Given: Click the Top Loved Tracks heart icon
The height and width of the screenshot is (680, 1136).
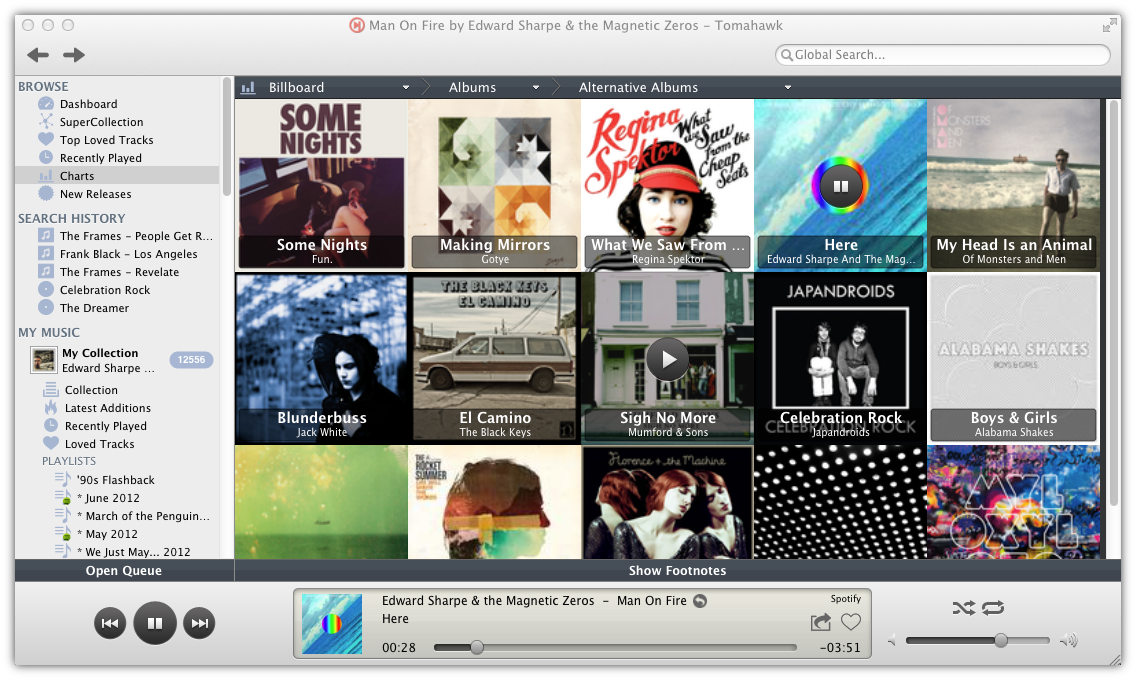Looking at the screenshot, I should (x=46, y=139).
